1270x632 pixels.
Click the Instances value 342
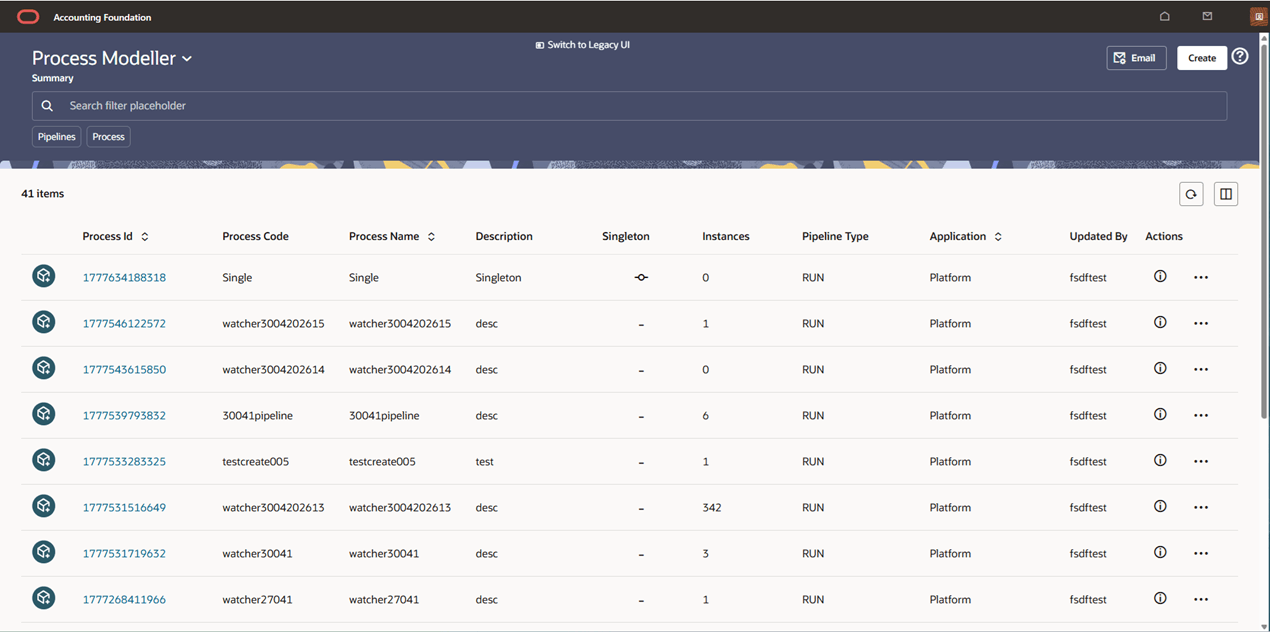pos(712,507)
